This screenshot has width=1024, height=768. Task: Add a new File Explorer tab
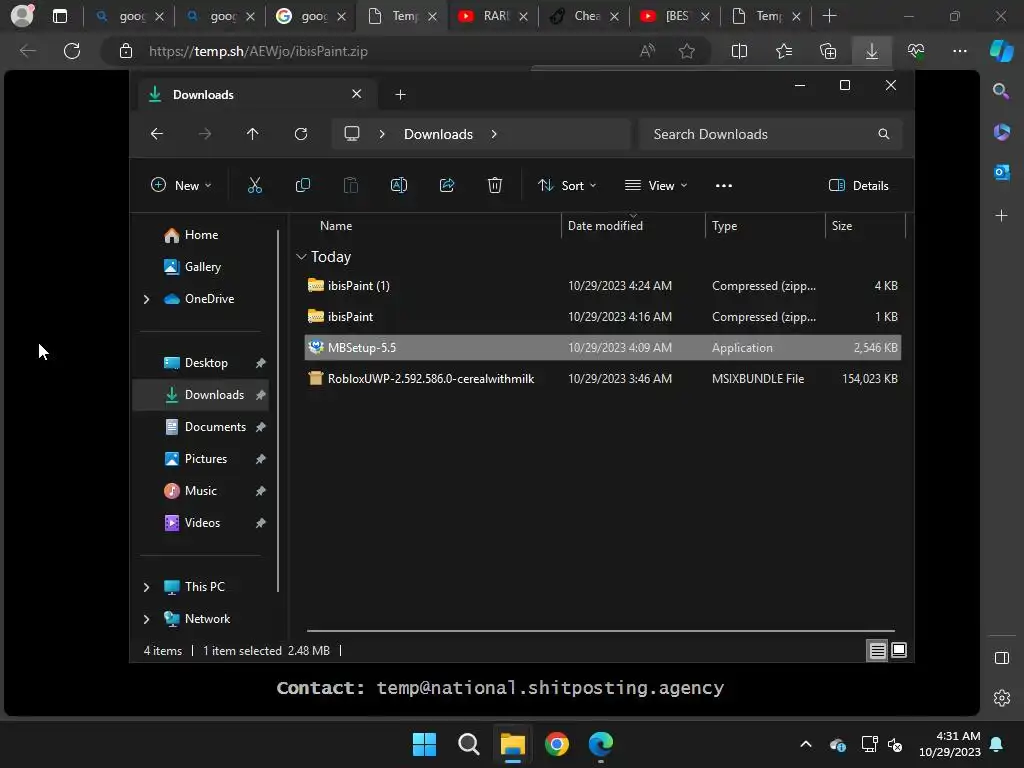pyautogui.click(x=400, y=95)
